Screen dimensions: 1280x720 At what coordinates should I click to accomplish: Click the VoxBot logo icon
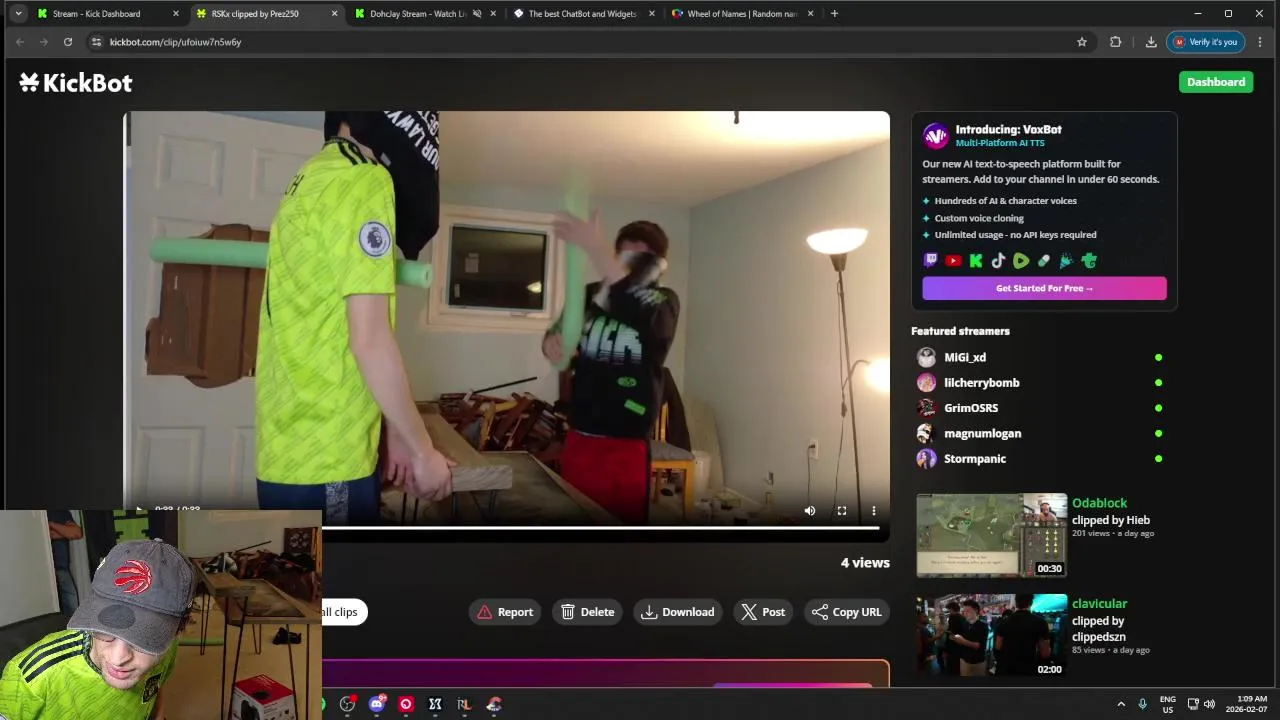[x=936, y=136]
